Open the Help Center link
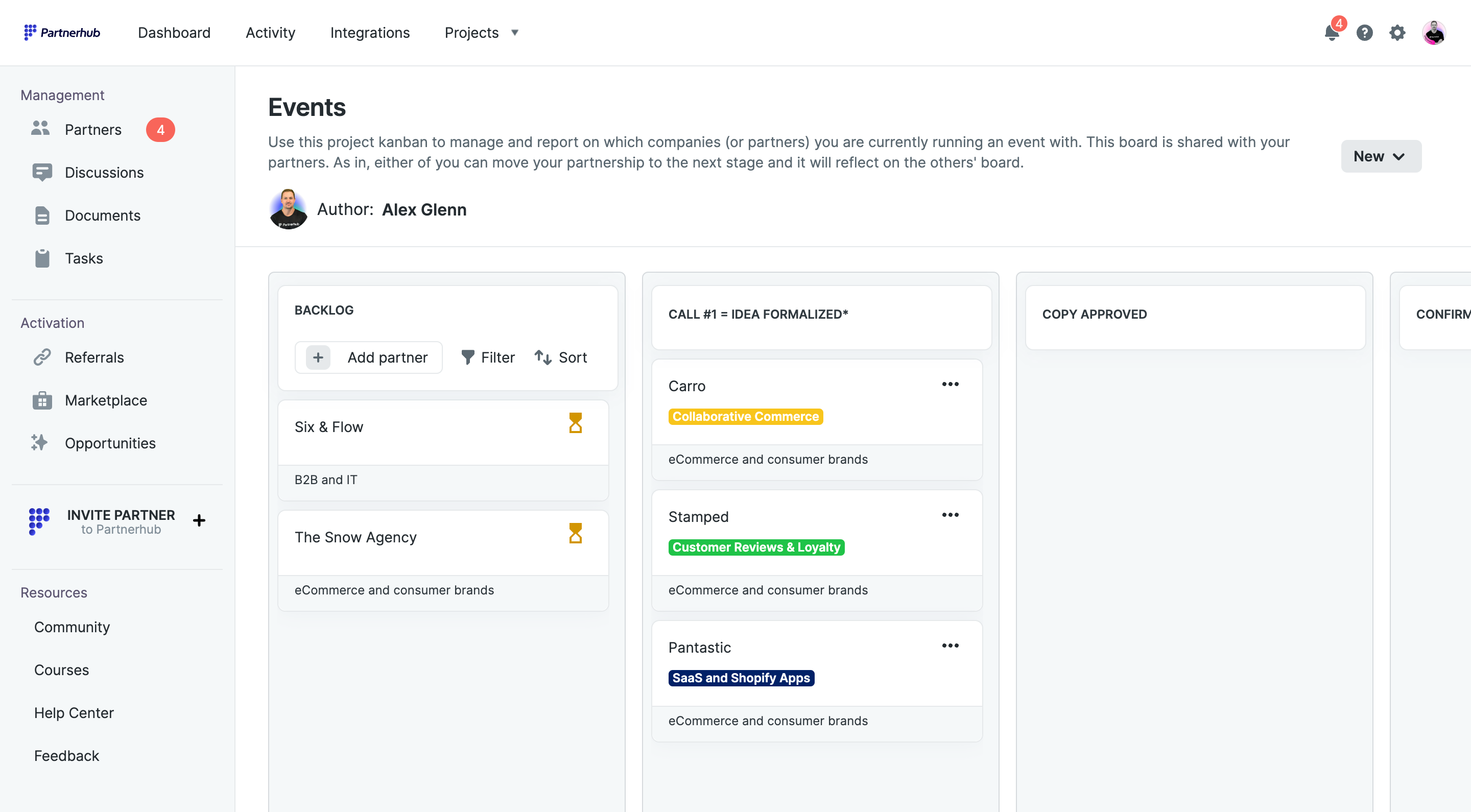Image resolution: width=1471 pixels, height=812 pixels. click(x=74, y=712)
